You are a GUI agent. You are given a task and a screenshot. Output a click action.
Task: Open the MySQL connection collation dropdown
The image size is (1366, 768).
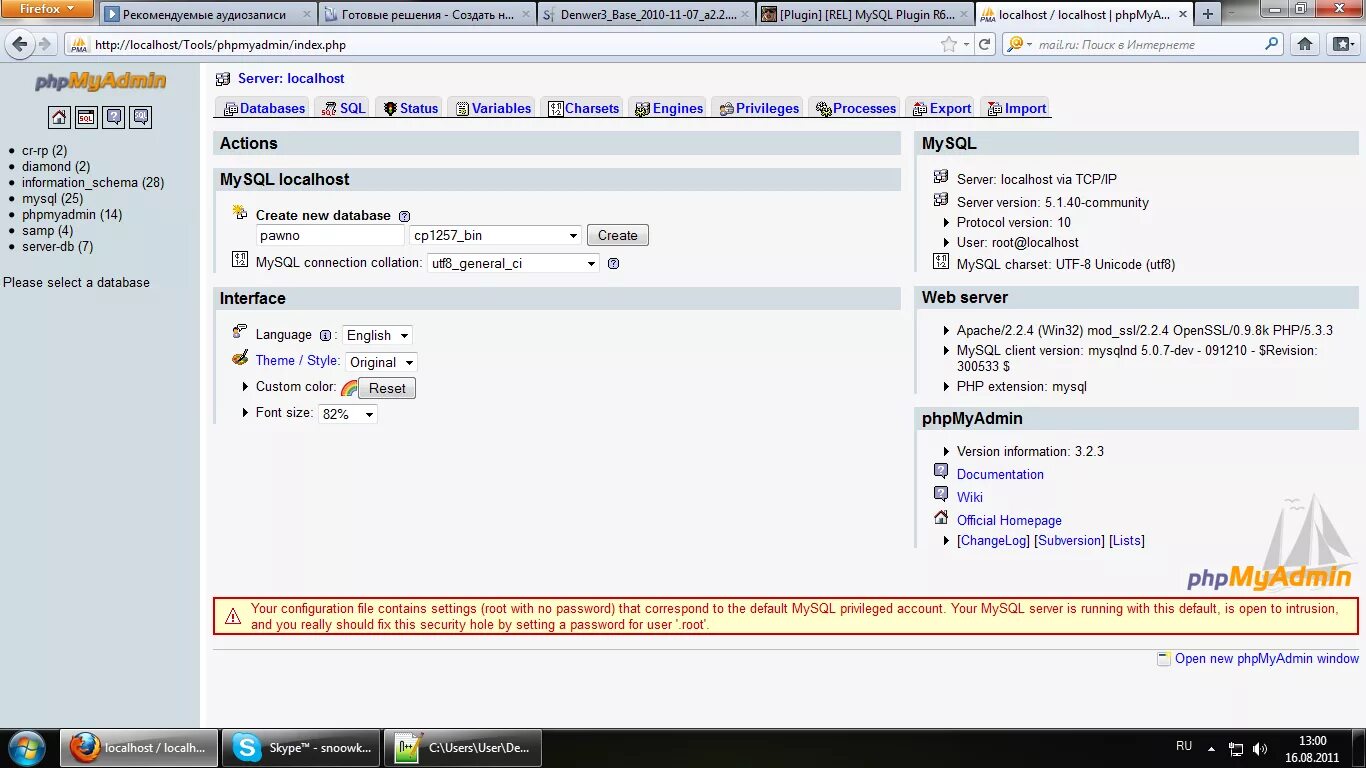click(x=513, y=264)
